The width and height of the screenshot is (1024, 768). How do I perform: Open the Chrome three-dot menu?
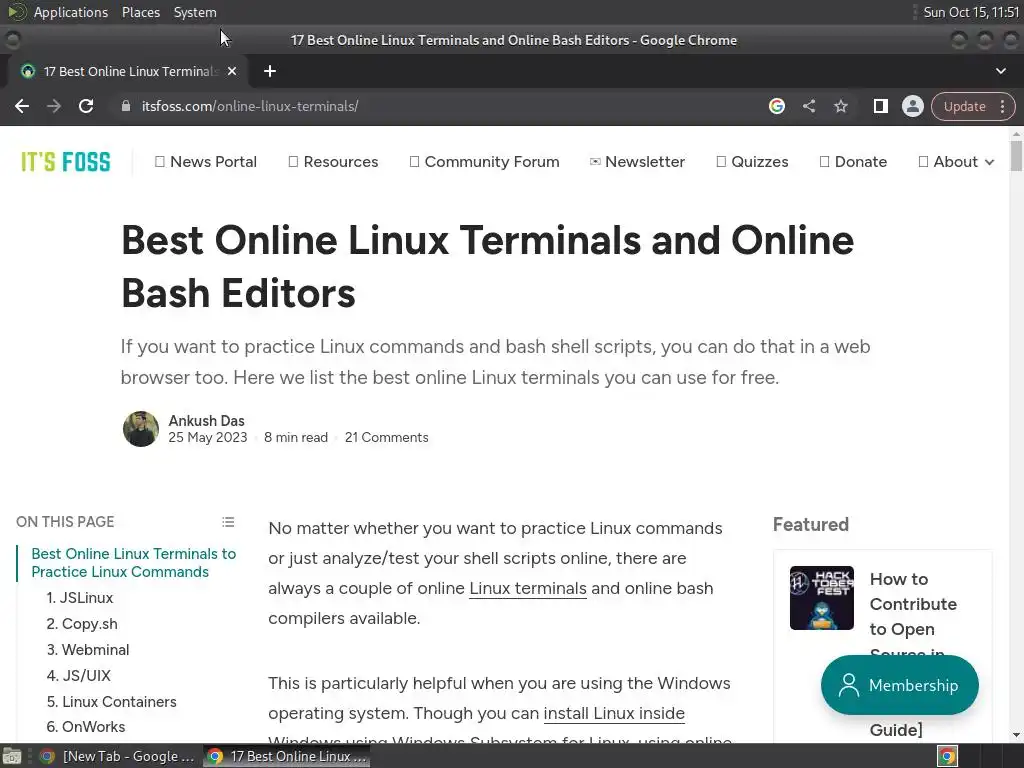click(x=1002, y=106)
